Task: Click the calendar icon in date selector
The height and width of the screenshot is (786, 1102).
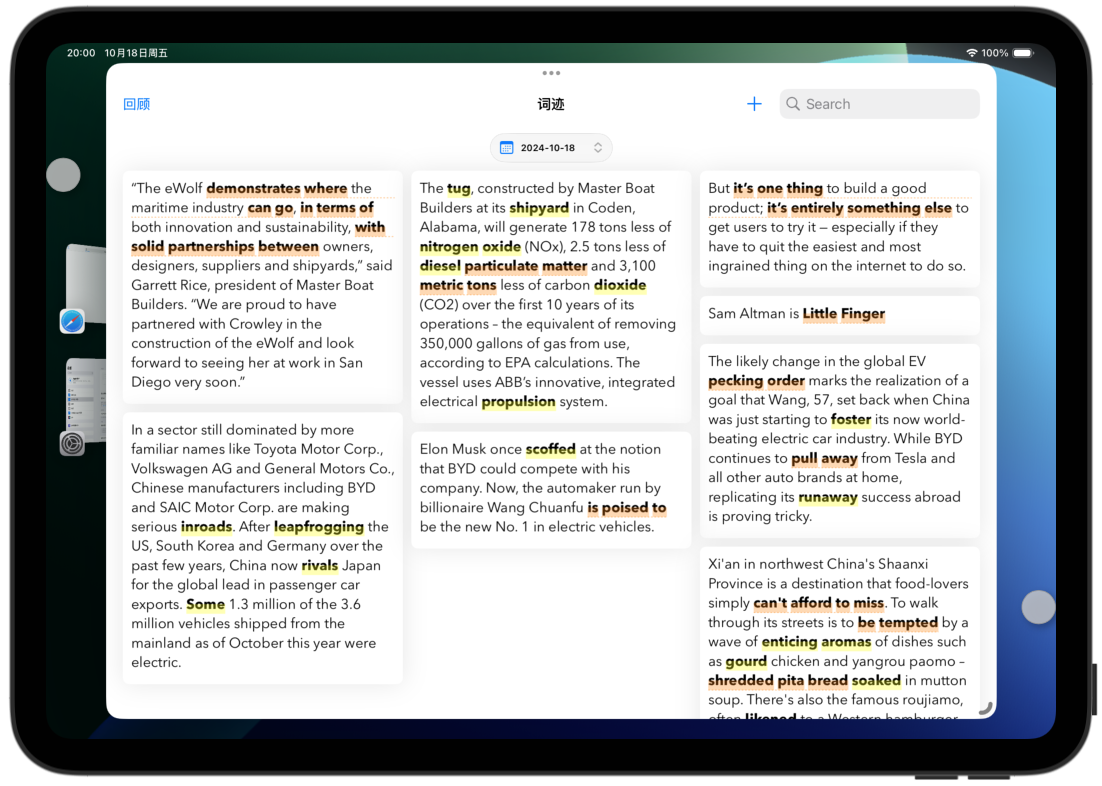Action: [x=506, y=148]
